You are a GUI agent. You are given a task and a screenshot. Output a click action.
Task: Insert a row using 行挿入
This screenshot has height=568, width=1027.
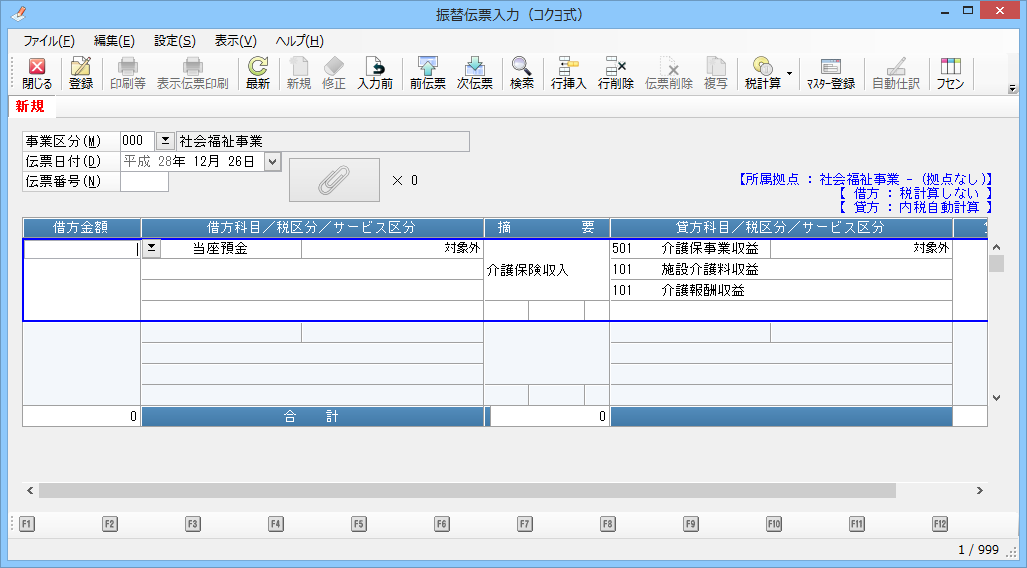pyautogui.click(x=569, y=73)
